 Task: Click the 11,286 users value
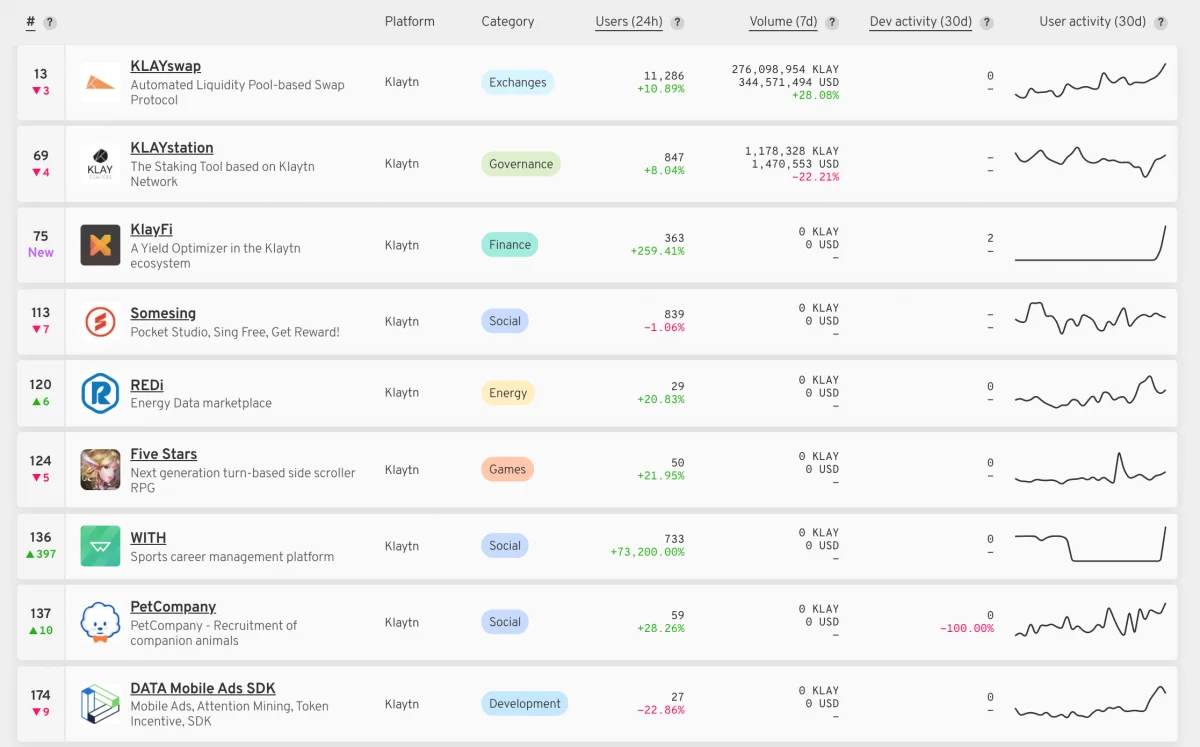[664, 76]
